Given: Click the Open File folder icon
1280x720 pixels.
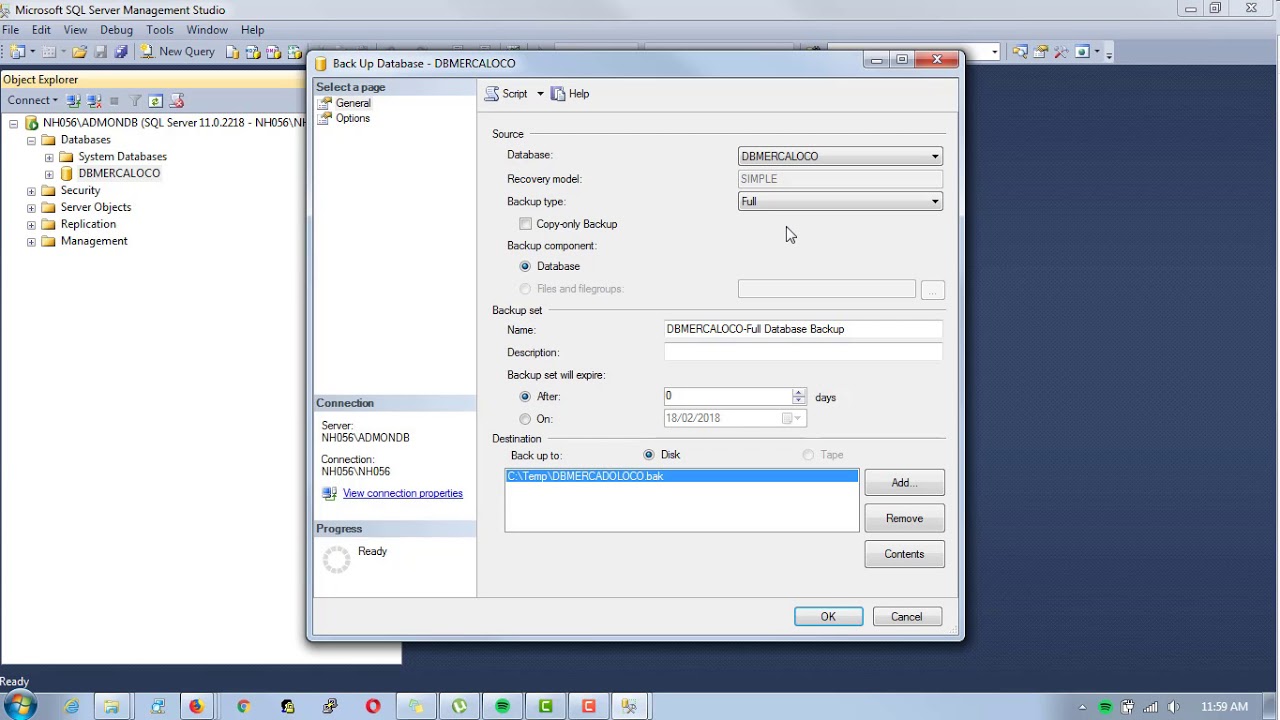Looking at the screenshot, I should [79, 51].
